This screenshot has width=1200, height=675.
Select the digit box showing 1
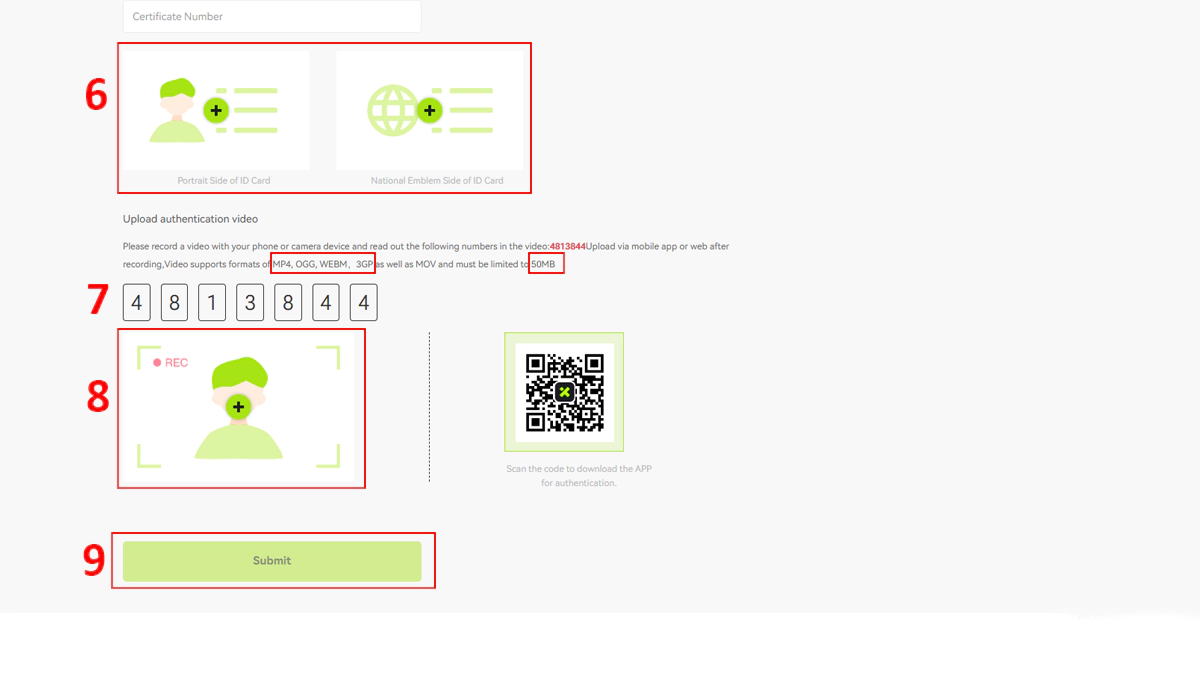pos(212,303)
